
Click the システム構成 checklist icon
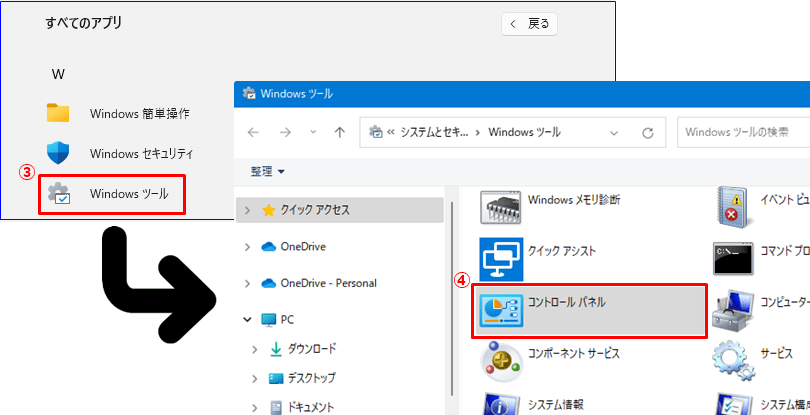pos(736,406)
